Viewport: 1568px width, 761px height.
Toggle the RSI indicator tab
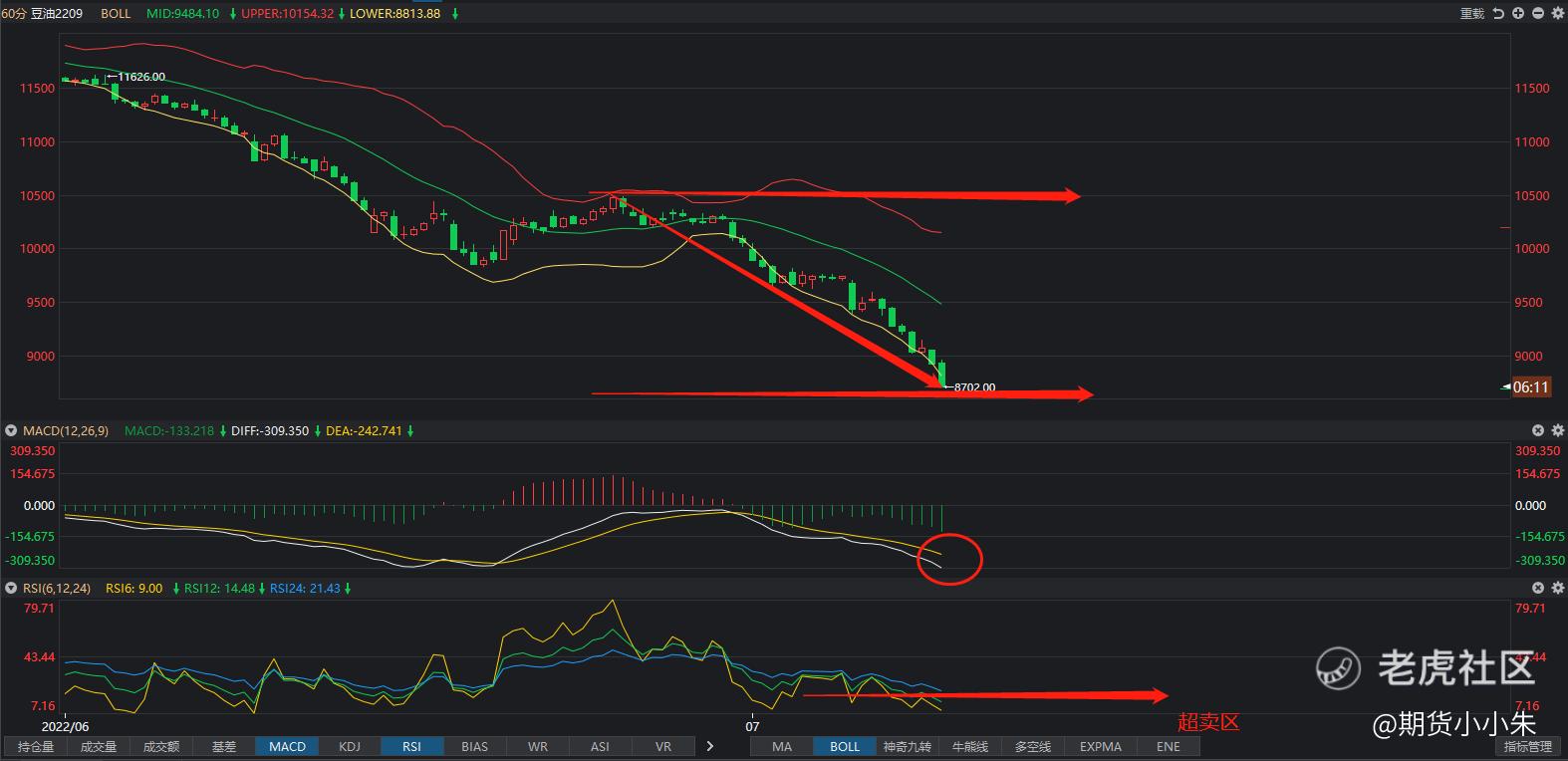[x=412, y=746]
